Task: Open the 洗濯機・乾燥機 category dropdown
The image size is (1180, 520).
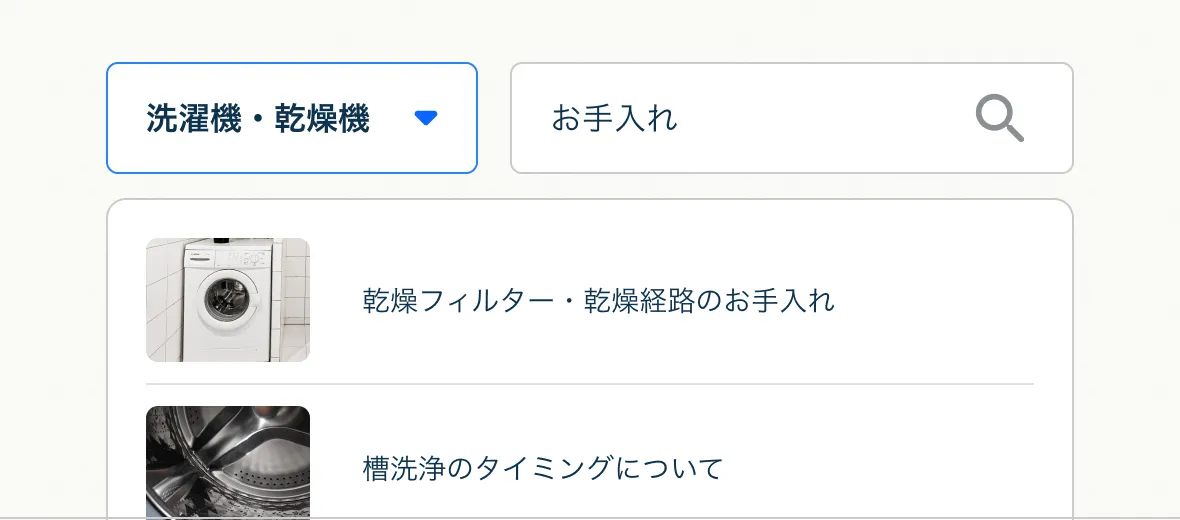Action: [292, 118]
